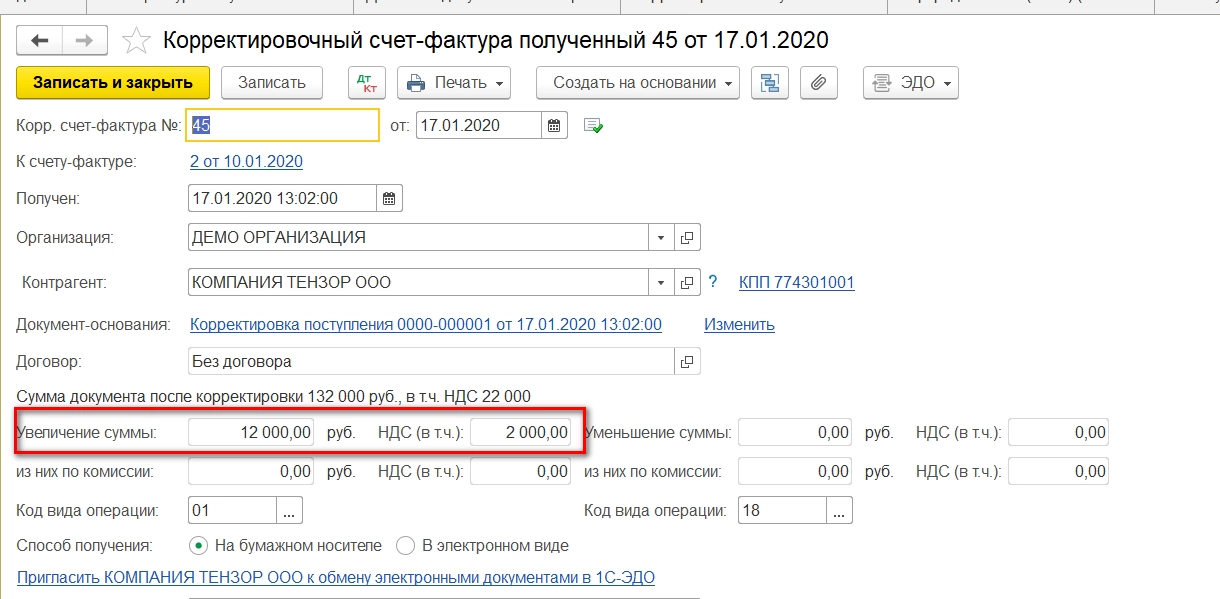This screenshot has width=1220, height=599.
Task: Click invite КОМПАНИЯ ТЕНЗОР to 1С-ЭДО link
Action: coord(336,577)
